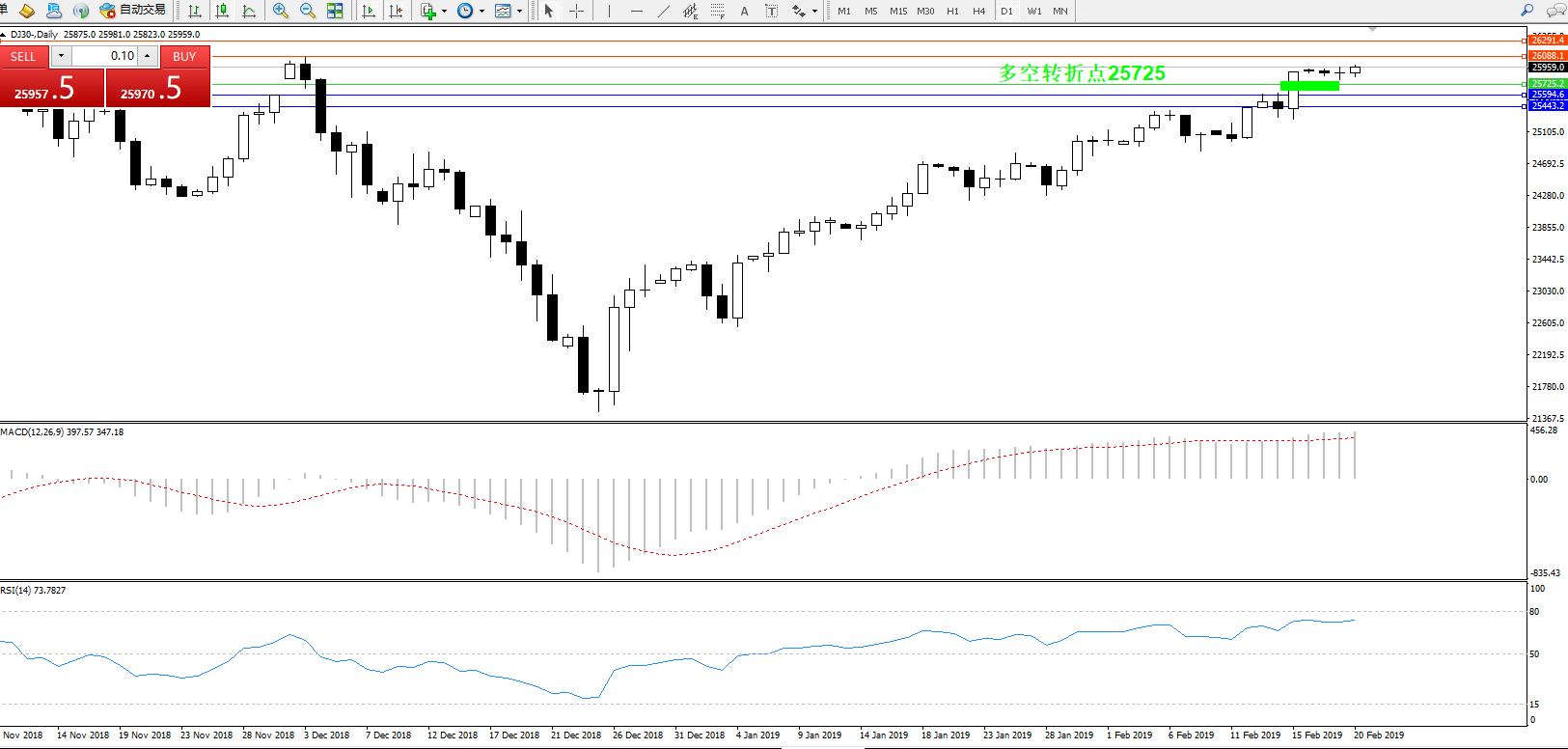
Task: Click the Zoom In magnifier icon
Action: 281,11
